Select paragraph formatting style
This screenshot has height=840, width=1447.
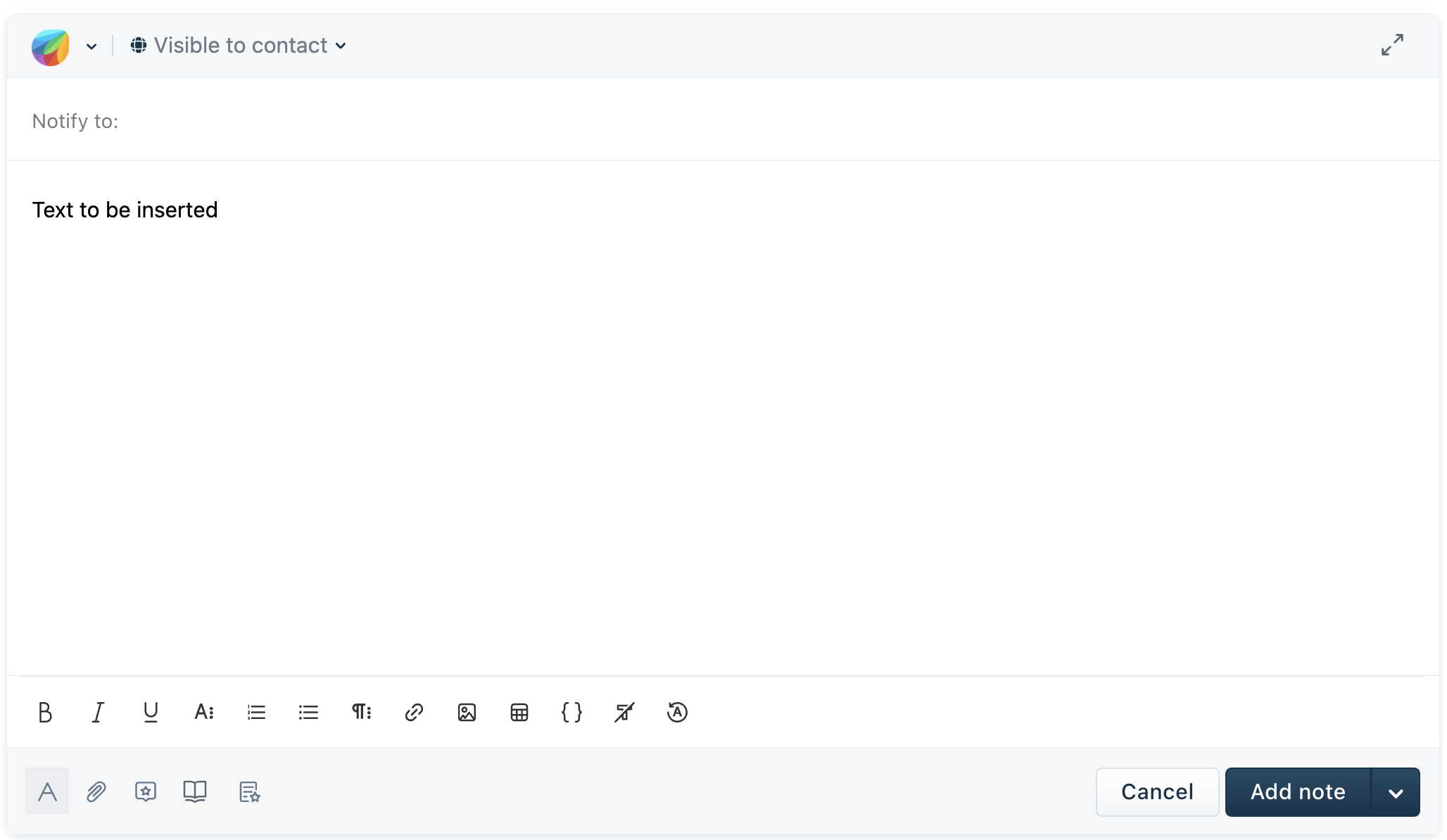click(x=360, y=712)
